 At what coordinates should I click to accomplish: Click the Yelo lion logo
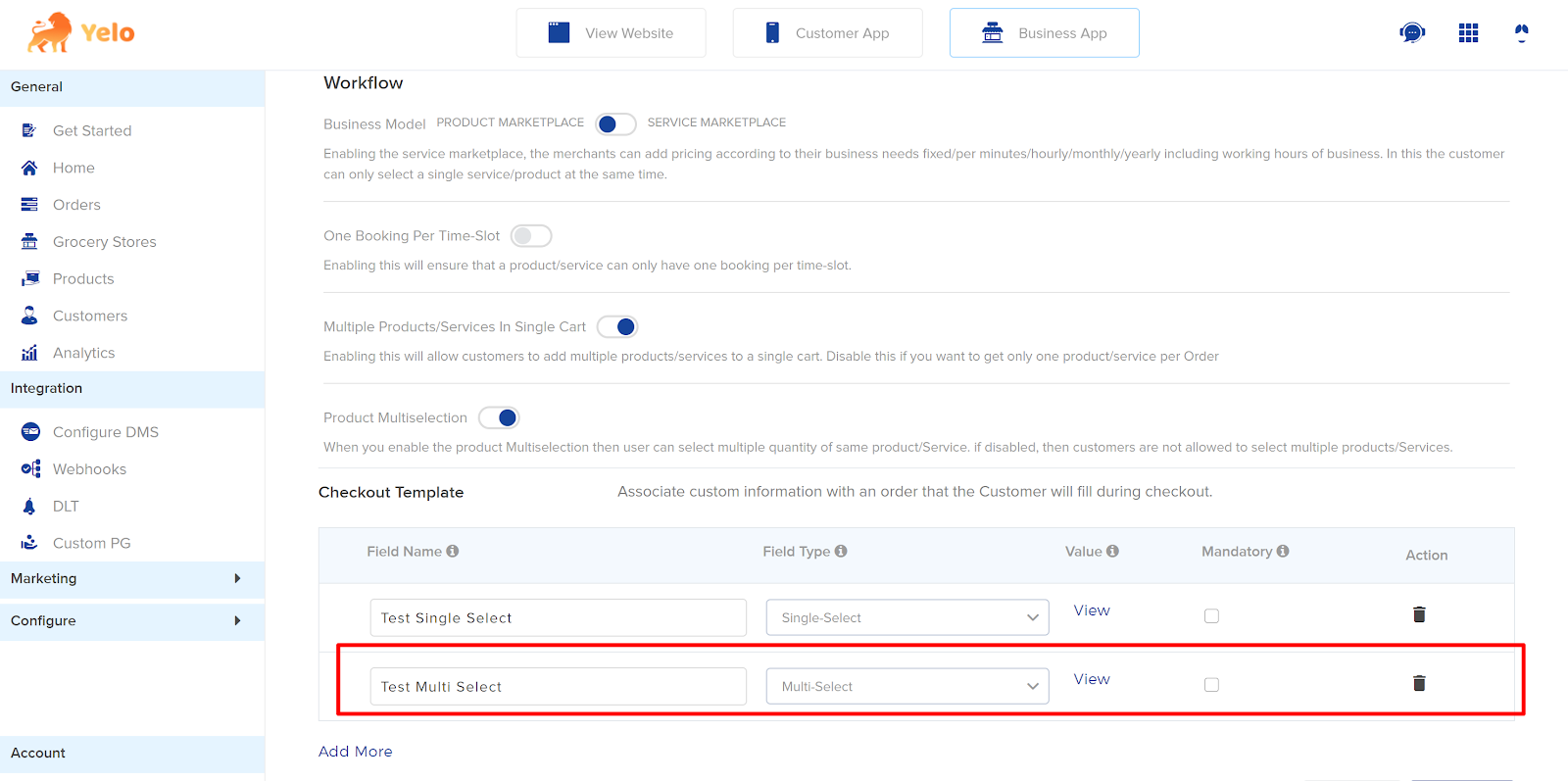80,32
